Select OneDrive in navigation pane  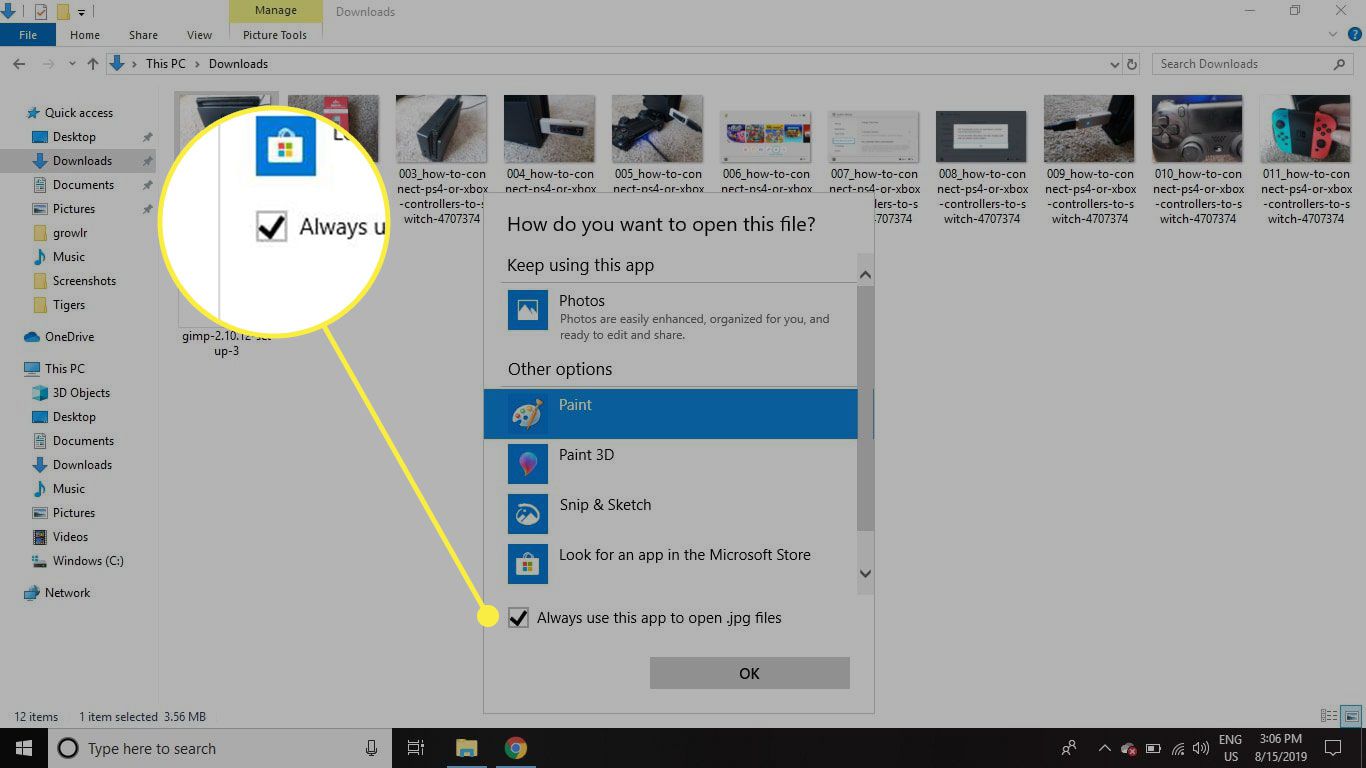(x=69, y=337)
